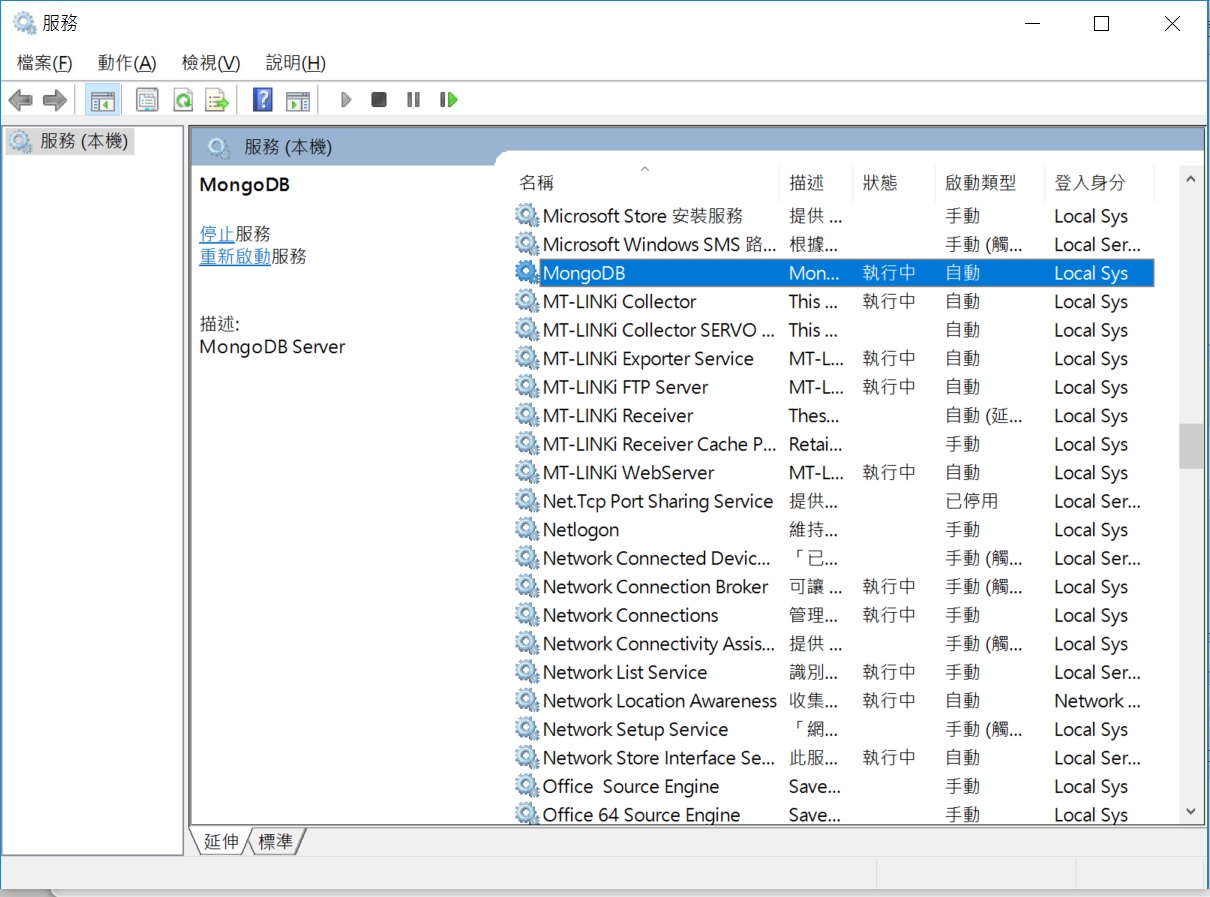The height and width of the screenshot is (897, 1210).
Task: Click the Refresh icon in the toolbar
Action: [182, 100]
